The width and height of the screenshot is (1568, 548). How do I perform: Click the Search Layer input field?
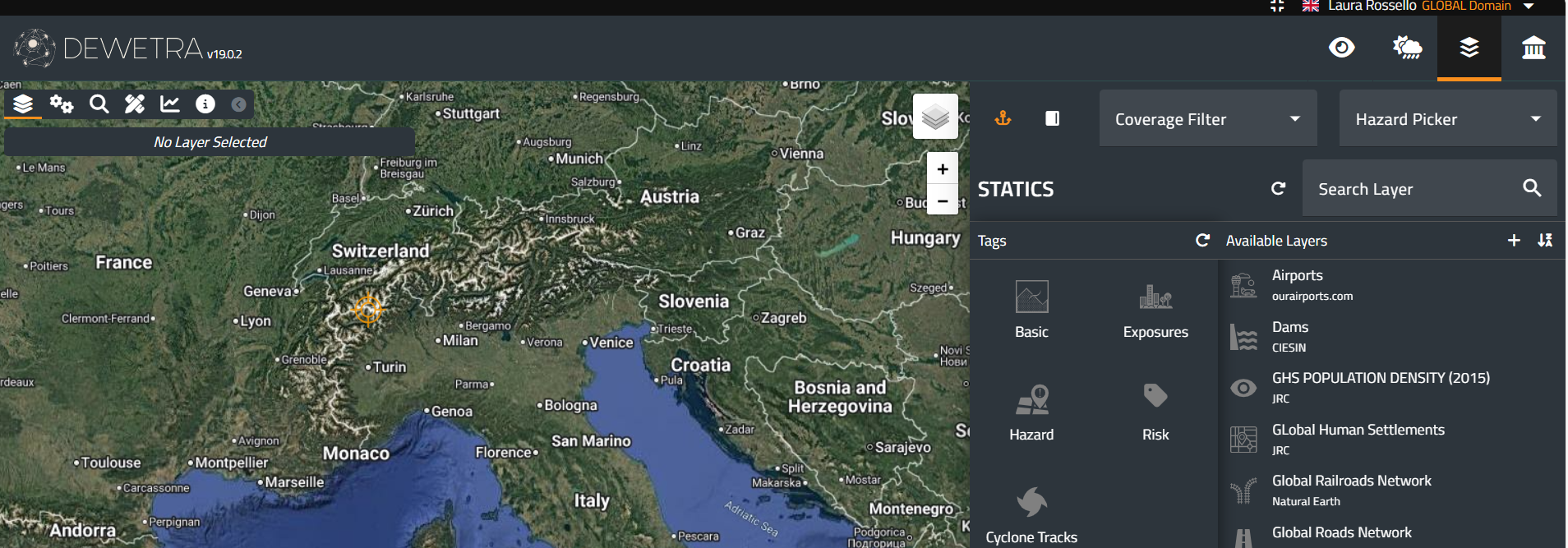click(1414, 189)
